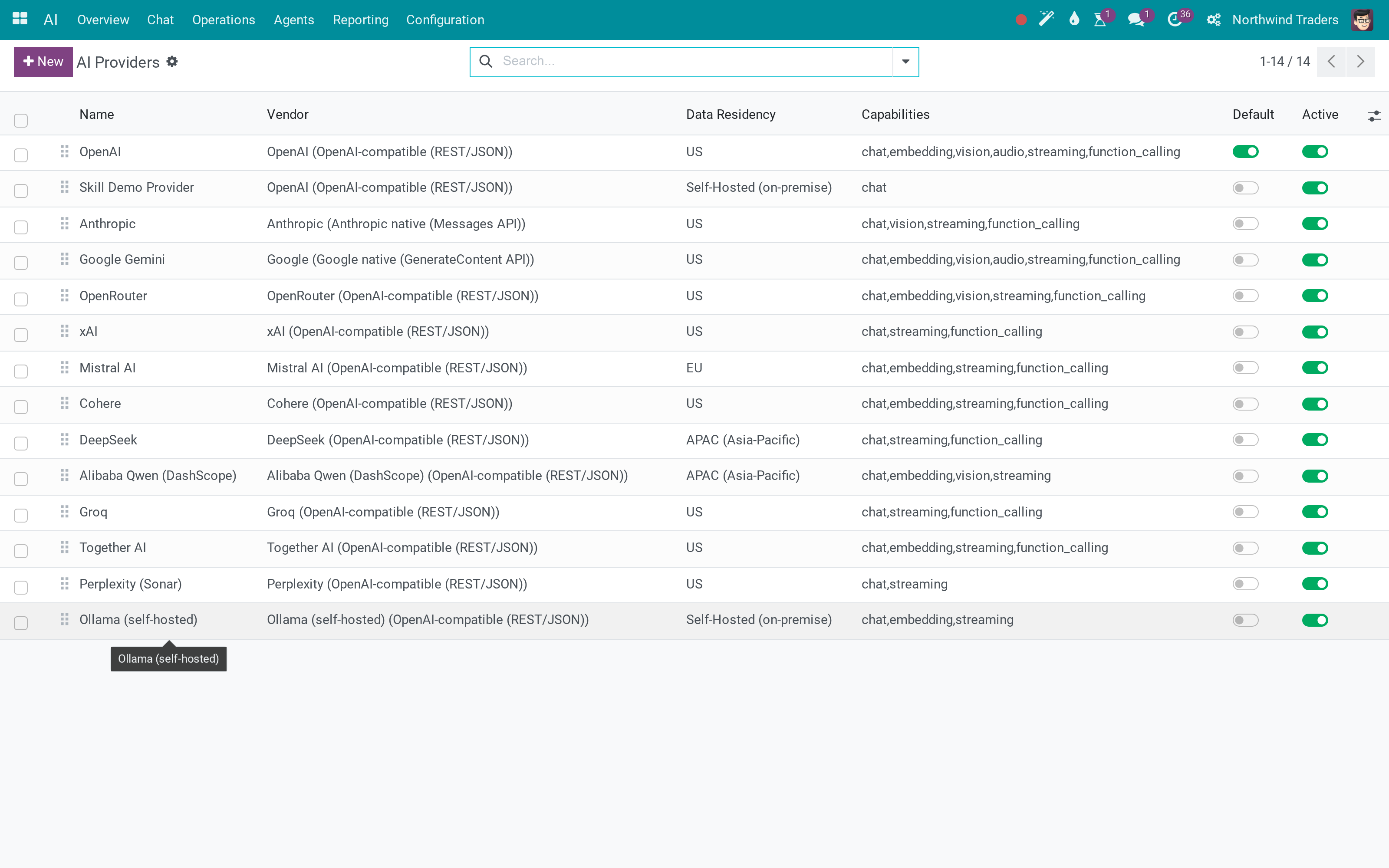The image size is (1389, 868).
Task: Open the Cohere provider record
Action: pos(100,404)
